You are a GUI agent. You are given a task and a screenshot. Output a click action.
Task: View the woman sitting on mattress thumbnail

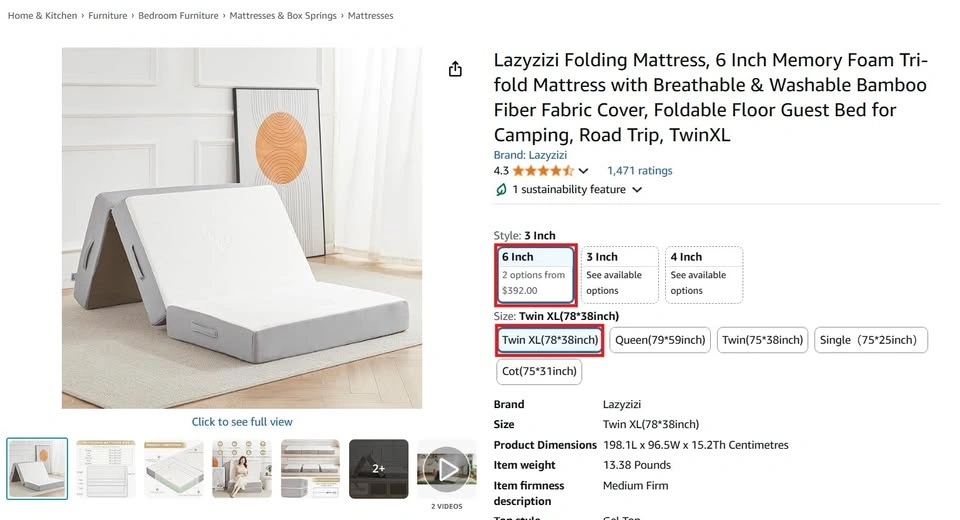(242, 468)
